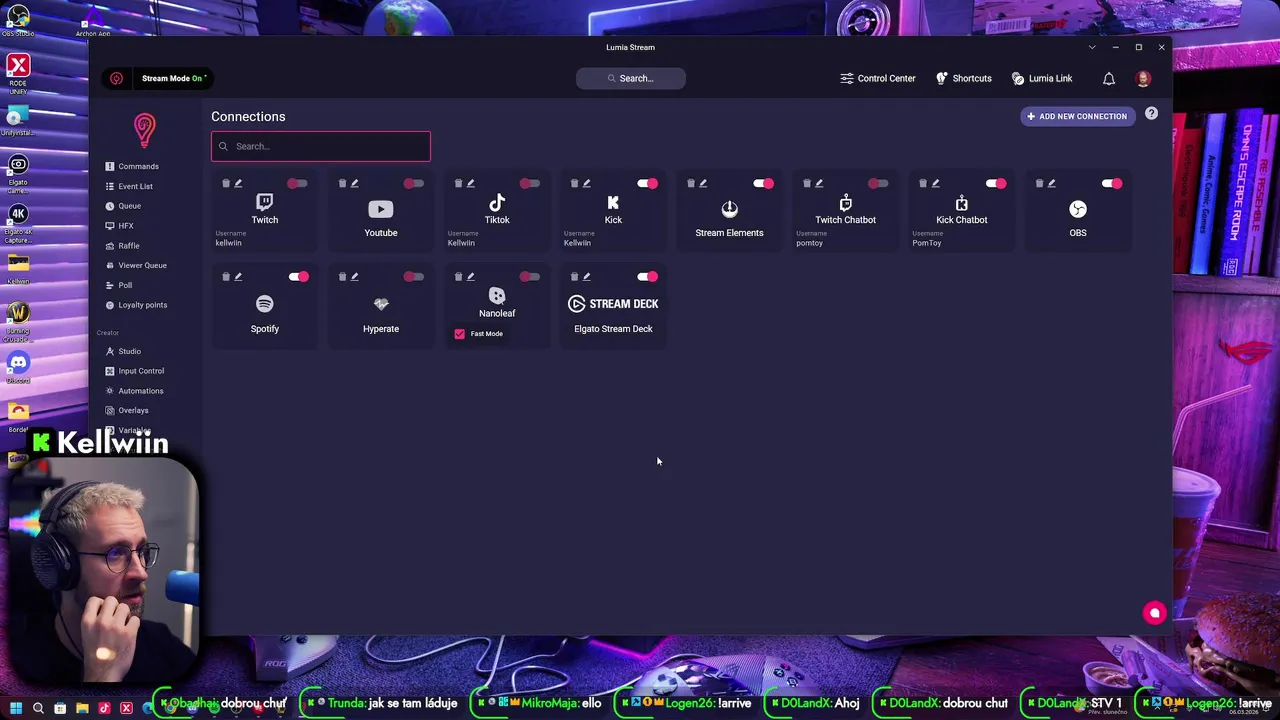Enable the Youtube connection toggle
Image resolution: width=1280 pixels, height=720 pixels.
tap(414, 183)
